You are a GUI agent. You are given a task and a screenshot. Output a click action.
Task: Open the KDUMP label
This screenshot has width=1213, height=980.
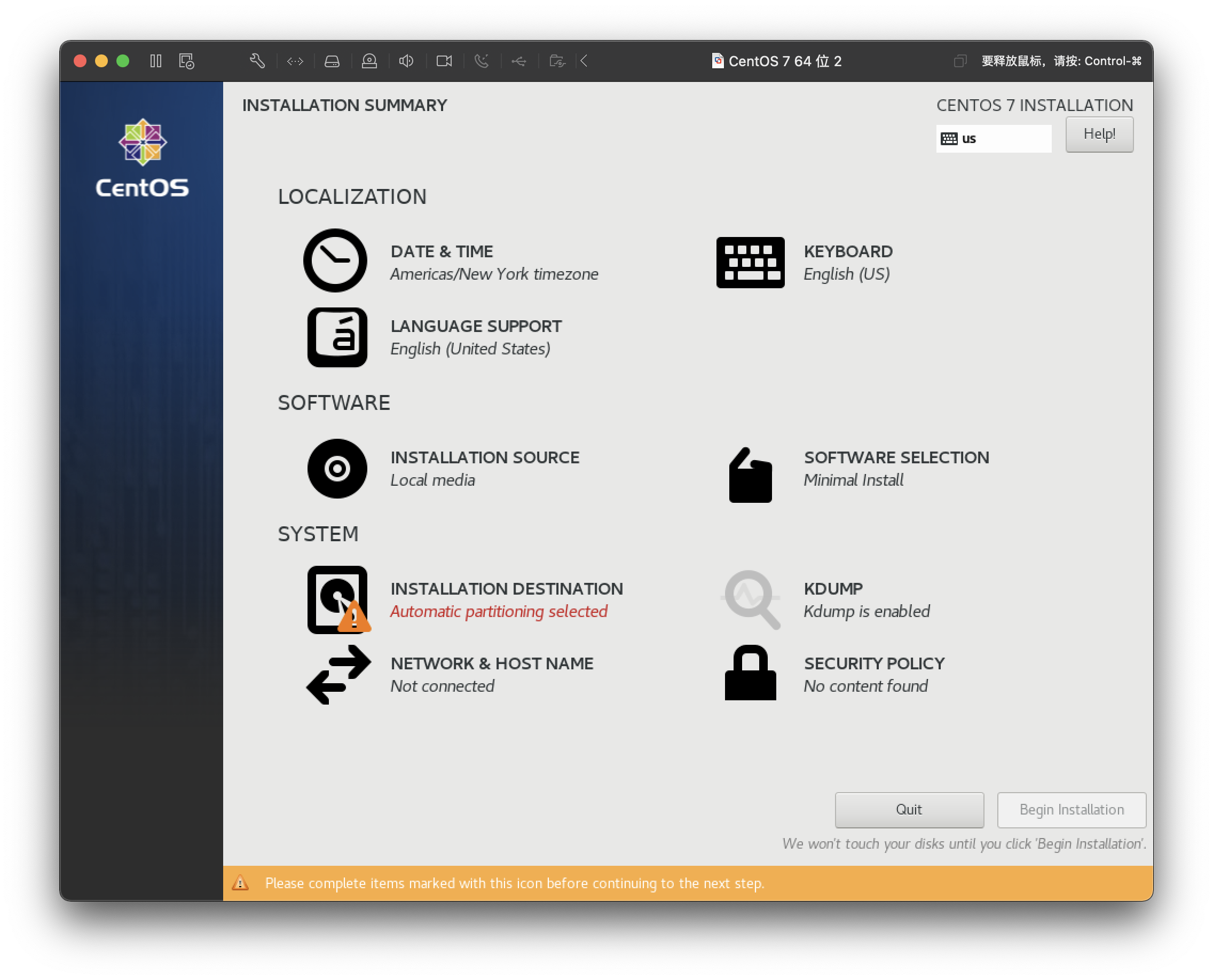tap(833, 589)
